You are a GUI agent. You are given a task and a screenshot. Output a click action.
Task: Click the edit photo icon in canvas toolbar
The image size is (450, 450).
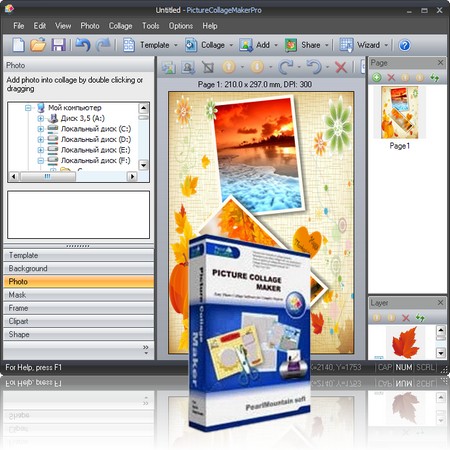[x=188, y=67]
